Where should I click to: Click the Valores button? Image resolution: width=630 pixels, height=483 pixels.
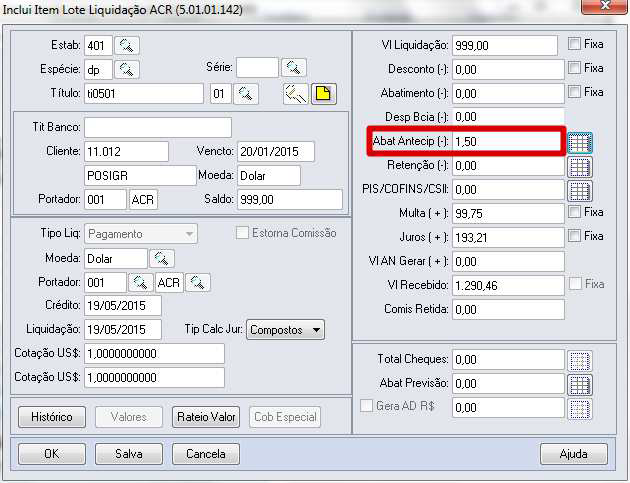[x=129, y=417]
